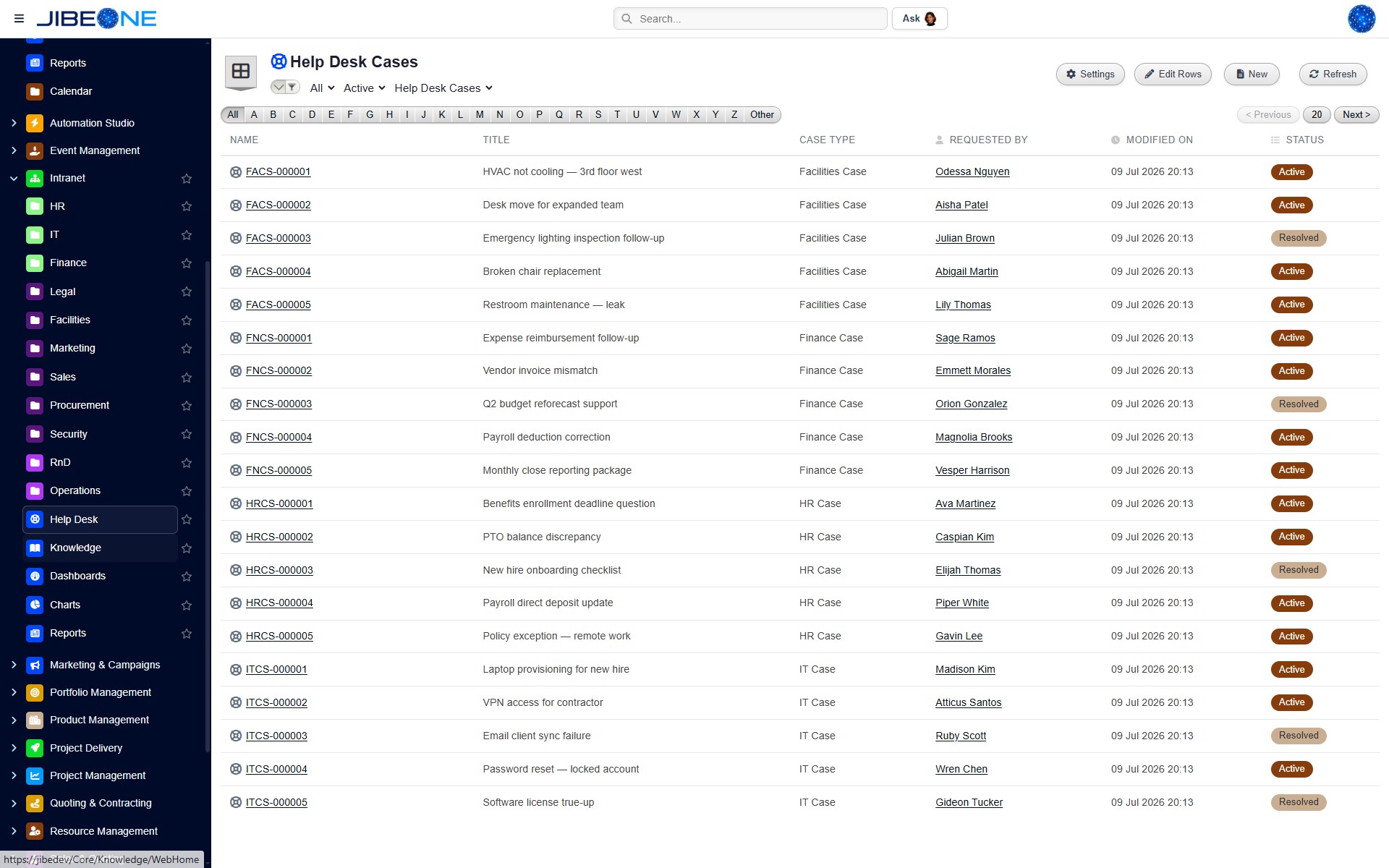
Task: Click the Ask assistant button
Action: [x=919, y=19]
